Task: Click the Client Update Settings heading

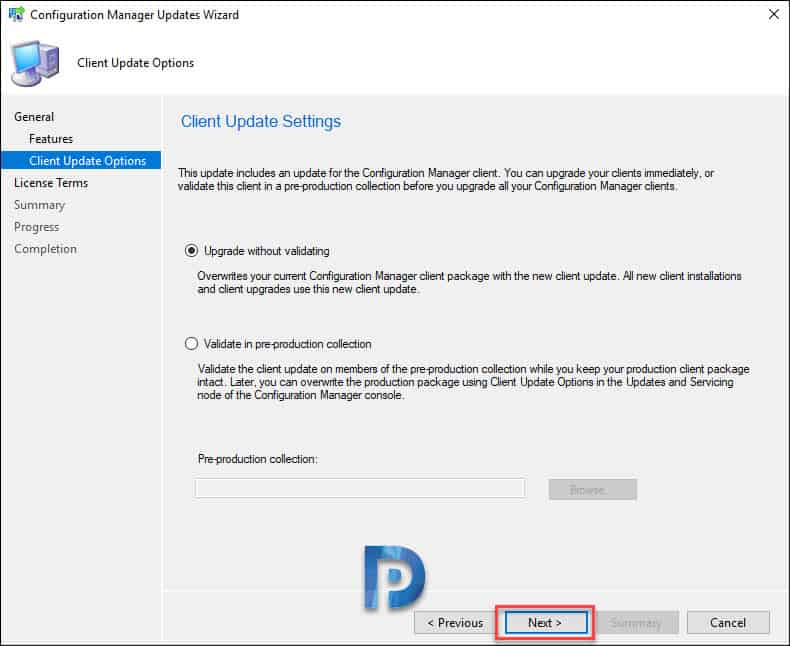Action: click(x=261, y=121)
